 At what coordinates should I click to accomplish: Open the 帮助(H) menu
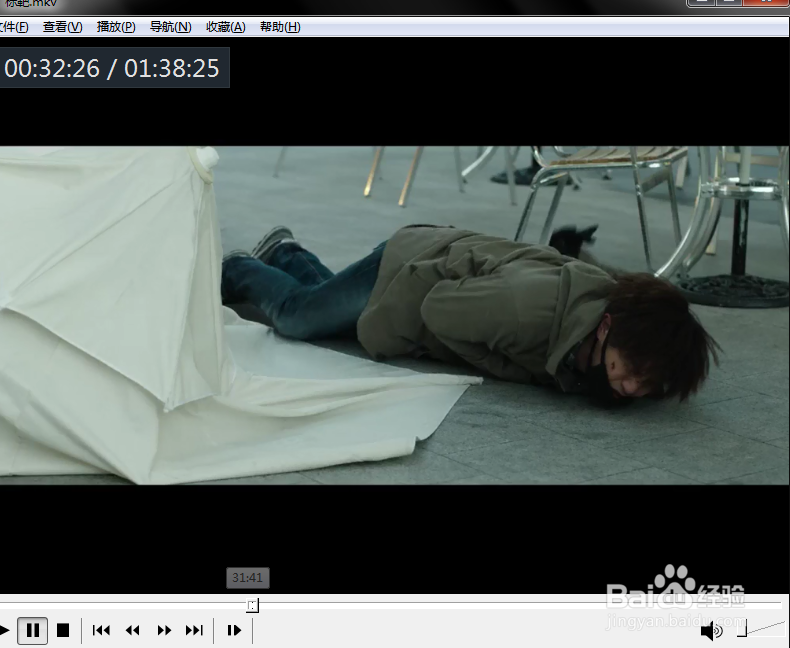(x=280, y=27)
